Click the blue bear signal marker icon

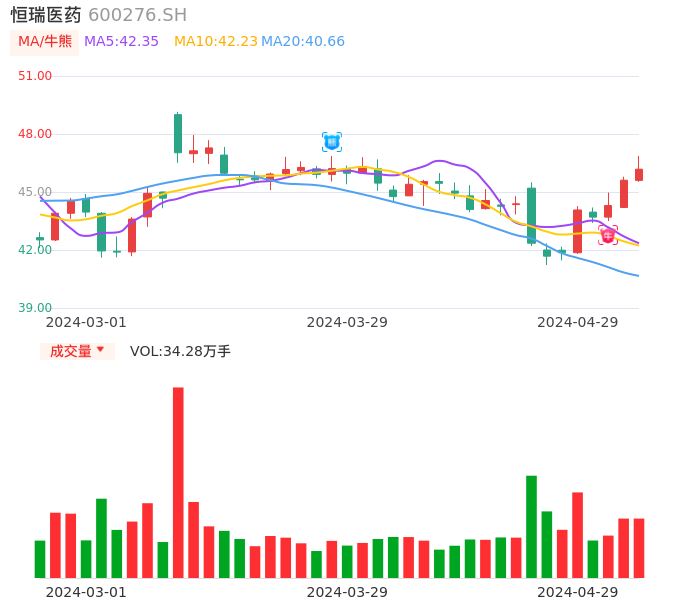coord(332,142)
